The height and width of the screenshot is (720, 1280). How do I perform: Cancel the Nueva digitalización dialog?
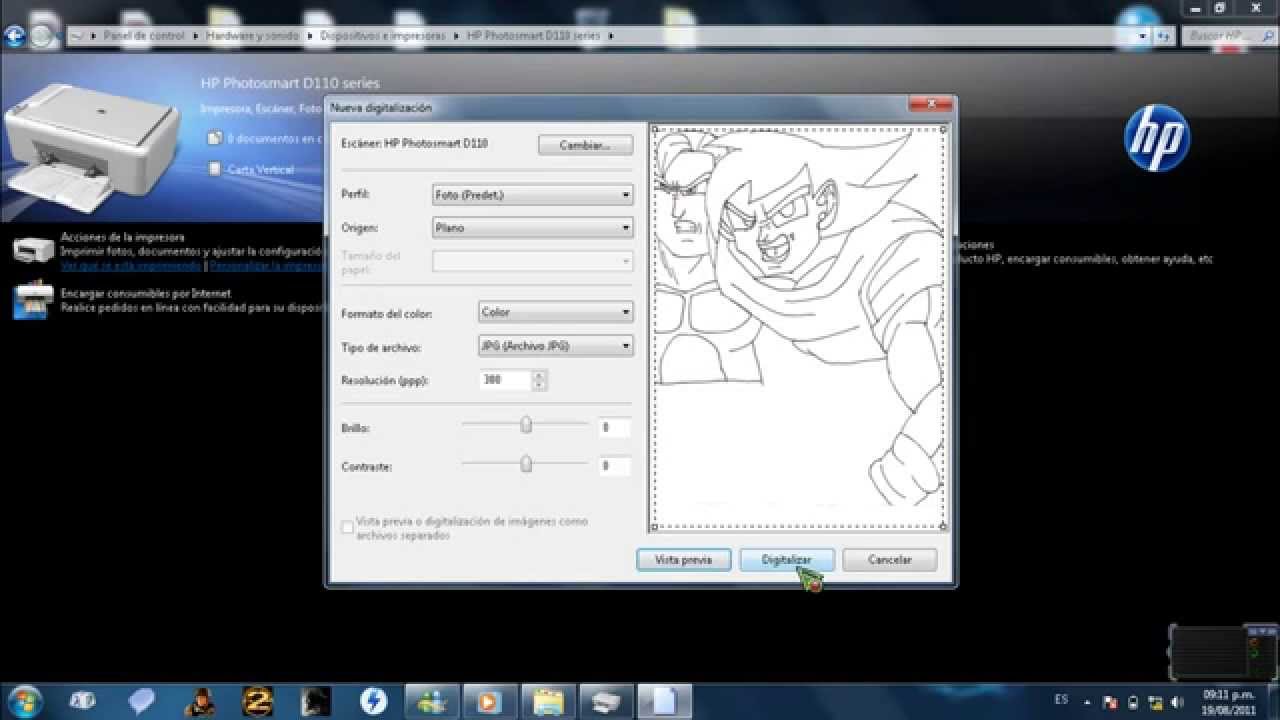[x=890, y=560]
